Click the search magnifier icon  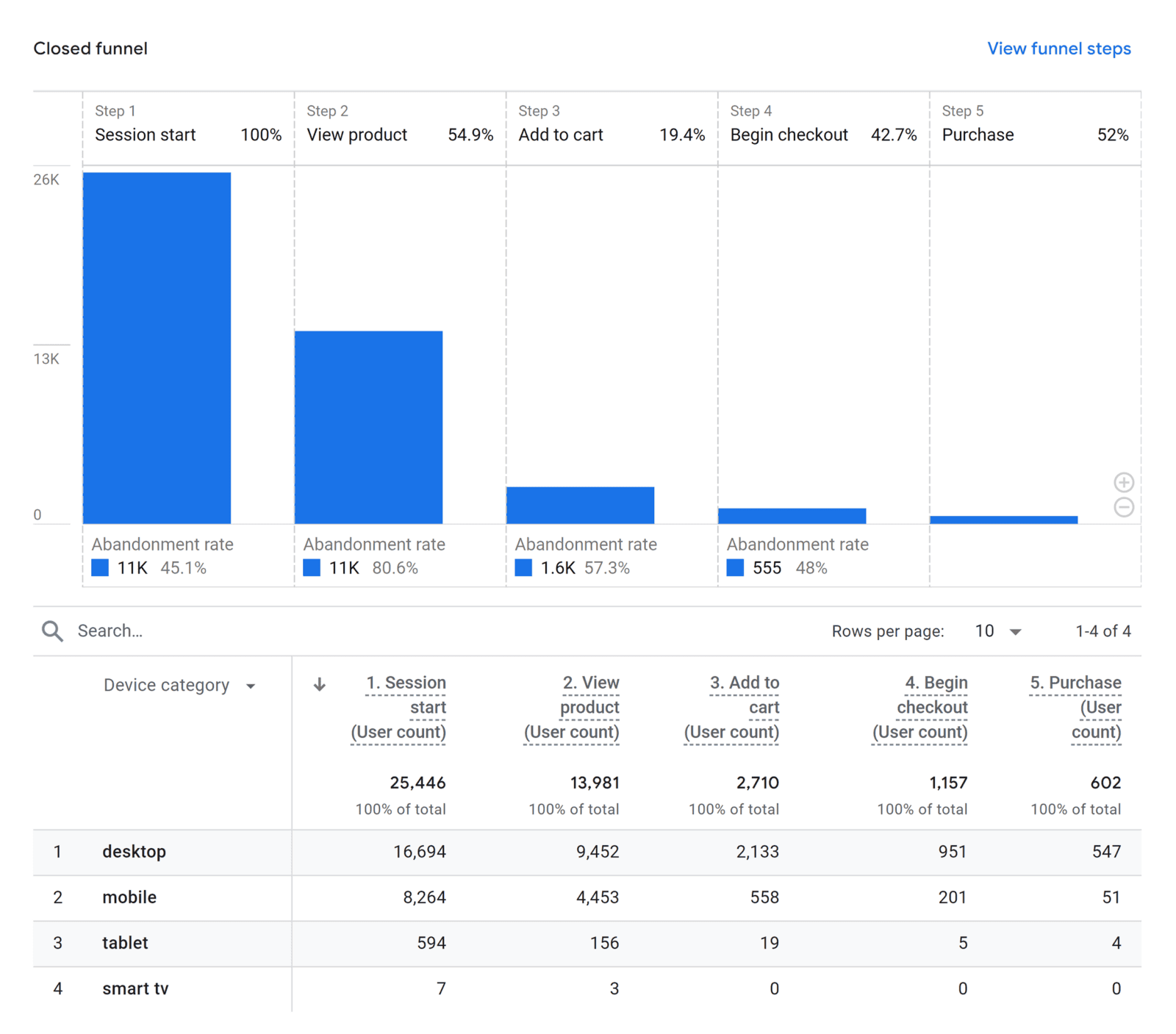coord(51,631)
